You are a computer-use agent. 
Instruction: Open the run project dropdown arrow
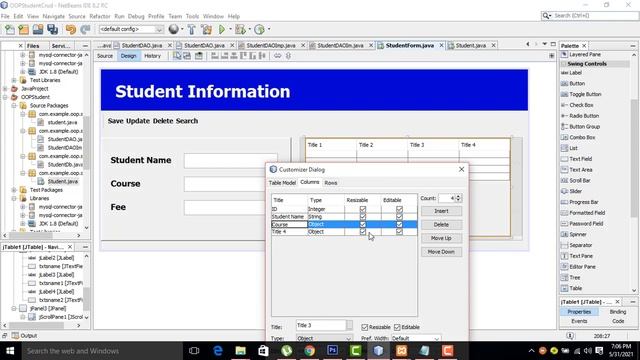point(230,29)
